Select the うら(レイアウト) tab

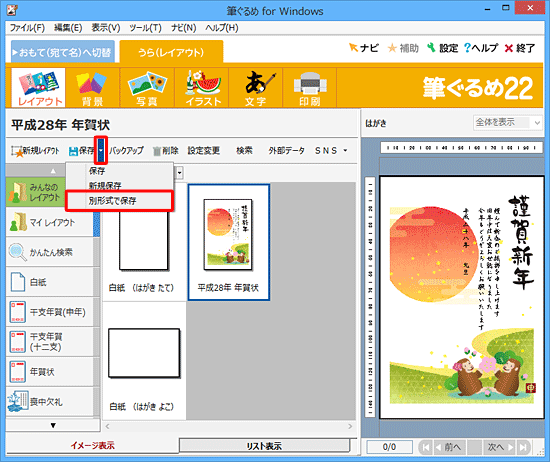[171, 52]
